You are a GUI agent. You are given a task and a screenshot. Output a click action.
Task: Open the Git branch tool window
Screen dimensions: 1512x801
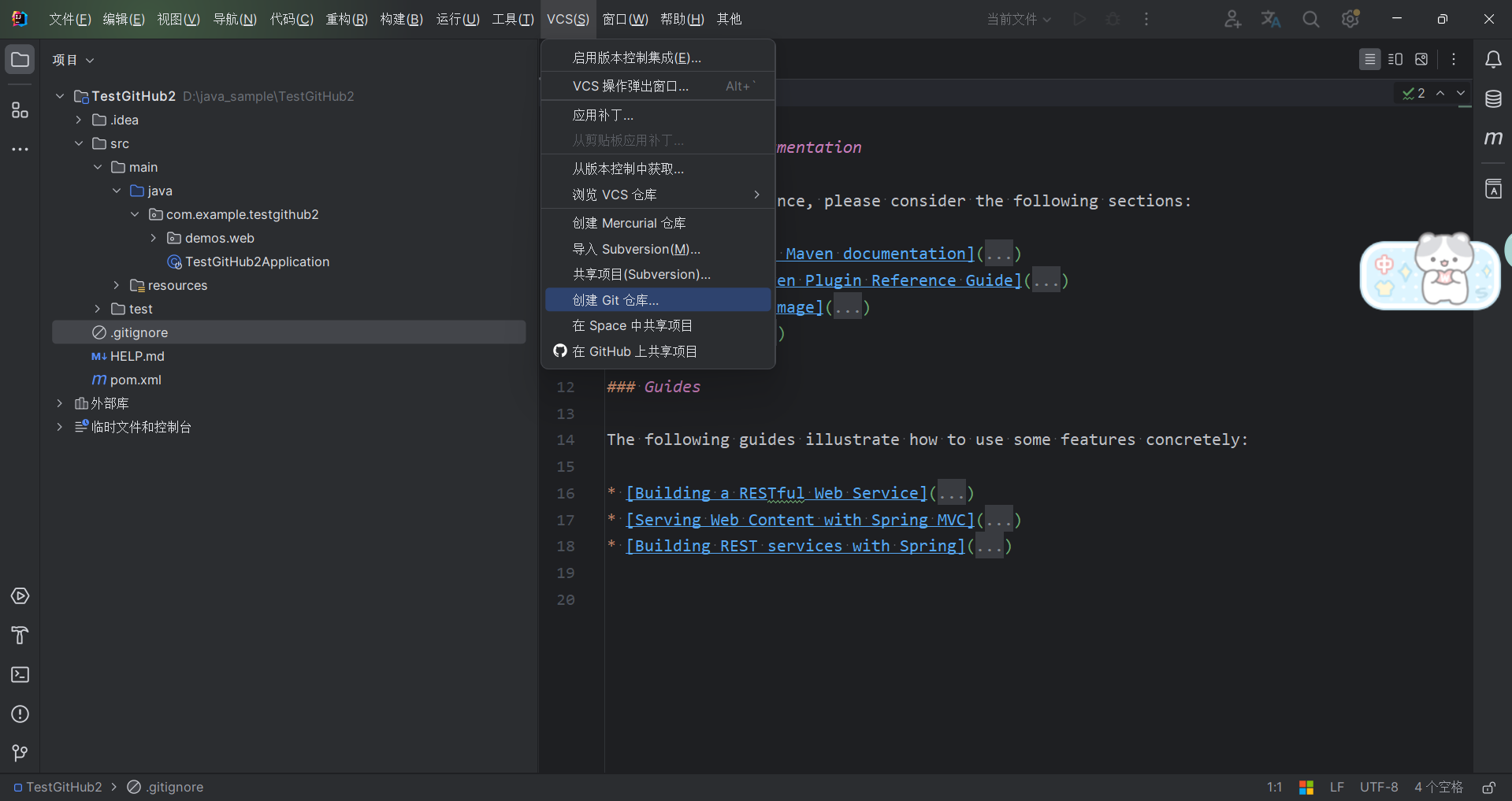pos(20,754)
